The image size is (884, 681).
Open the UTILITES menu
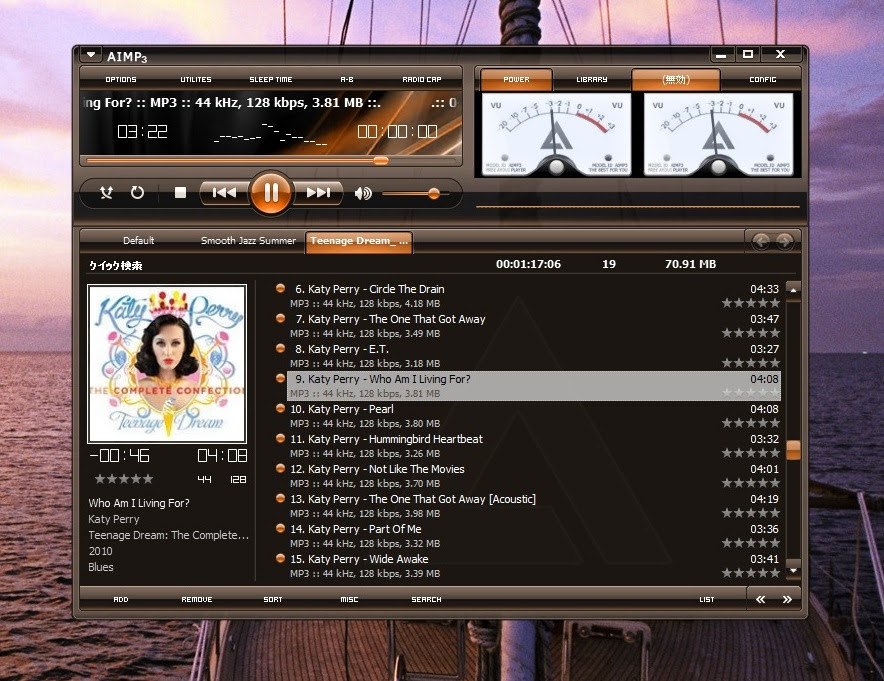click(196, 79)
